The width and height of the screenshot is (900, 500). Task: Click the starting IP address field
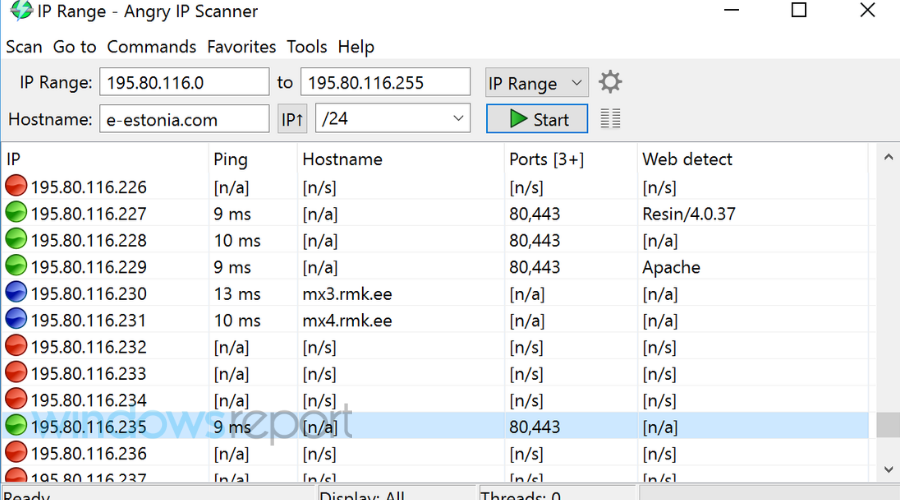click(184, 83)
